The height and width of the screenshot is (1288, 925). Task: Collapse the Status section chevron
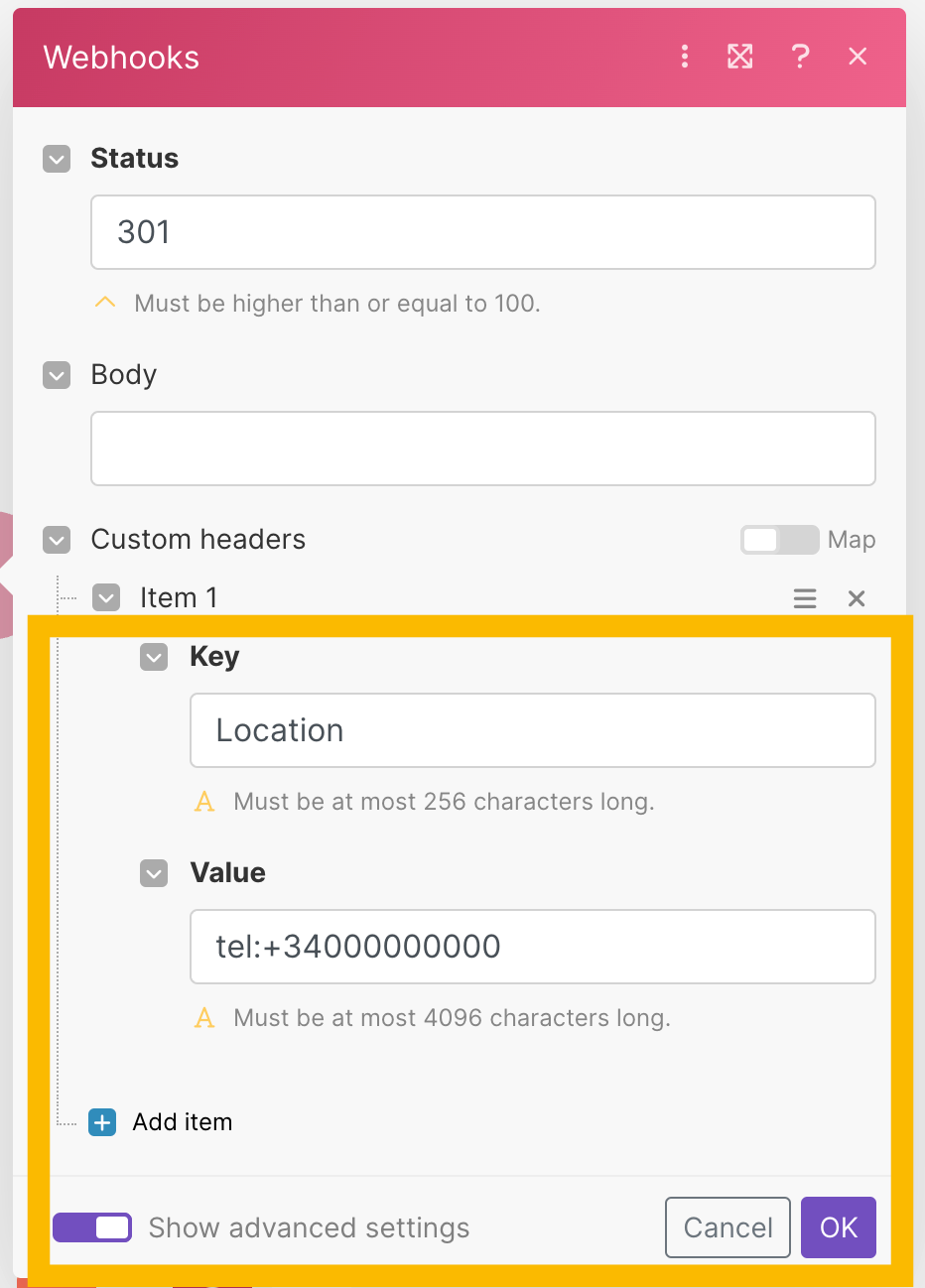[57, 159]
